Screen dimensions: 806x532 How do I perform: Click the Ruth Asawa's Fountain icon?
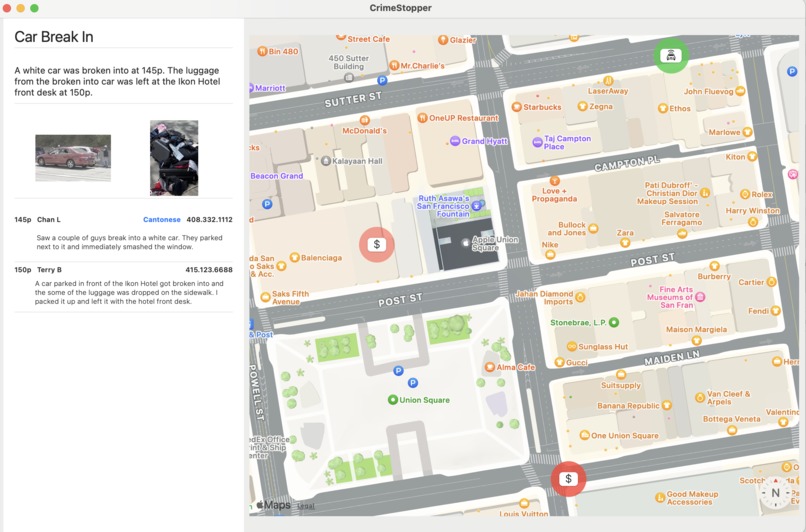tap(476, 206)
